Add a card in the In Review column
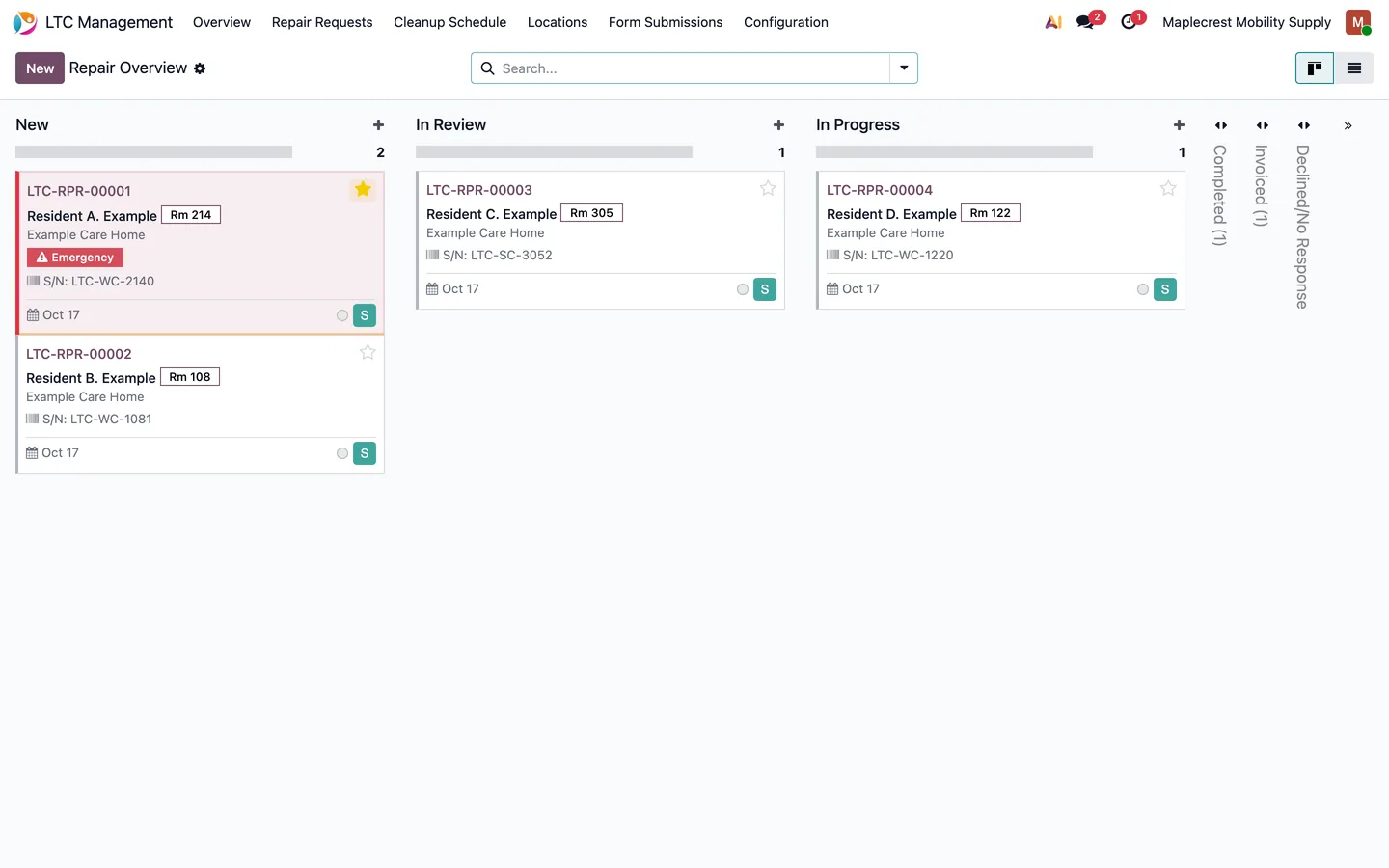This screenshot has width=1389, height=868. click(778, 125)
